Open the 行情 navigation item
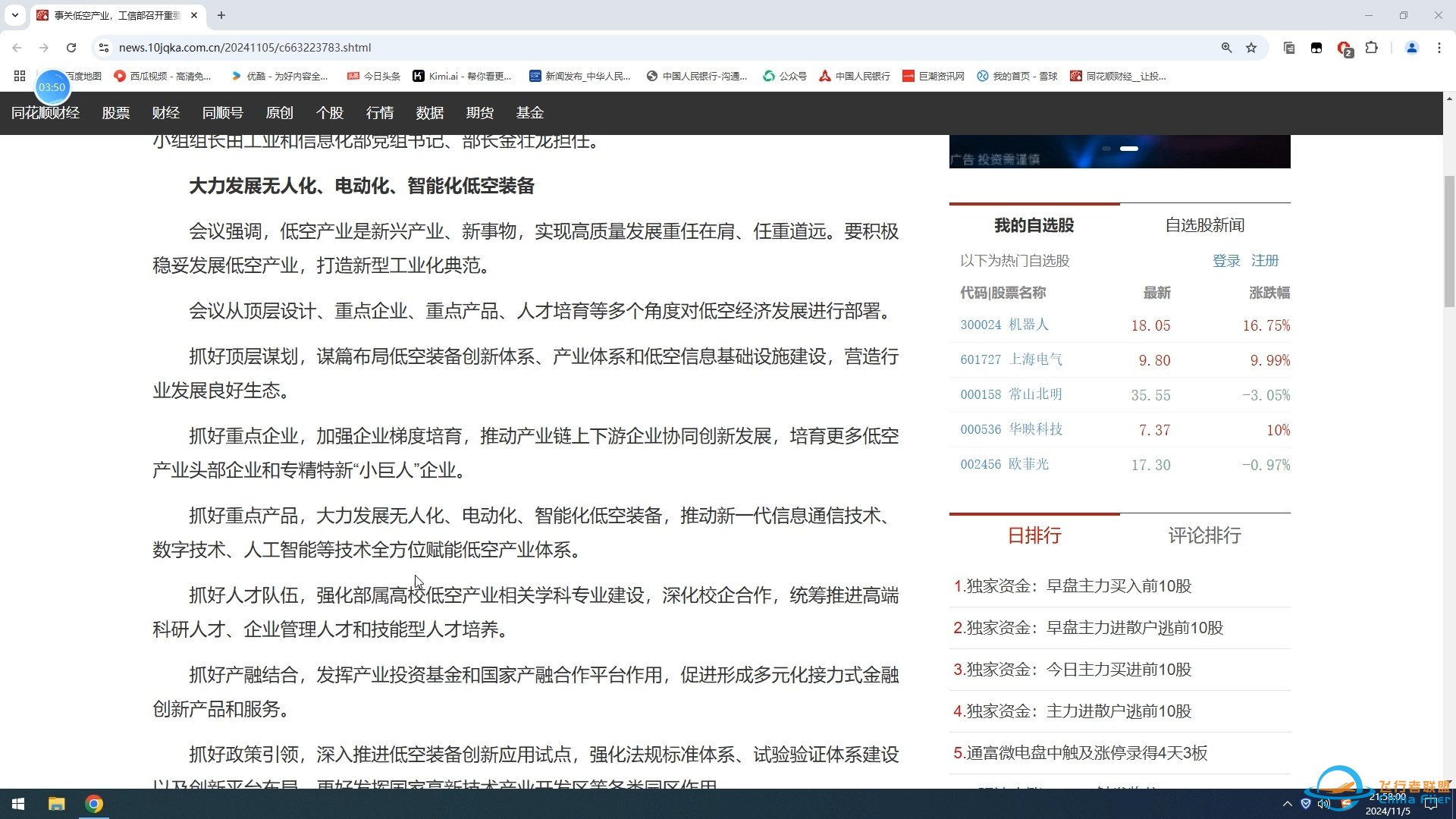Screen dimensions: 1456x819 pyautogui.click(x=380, y=113)
